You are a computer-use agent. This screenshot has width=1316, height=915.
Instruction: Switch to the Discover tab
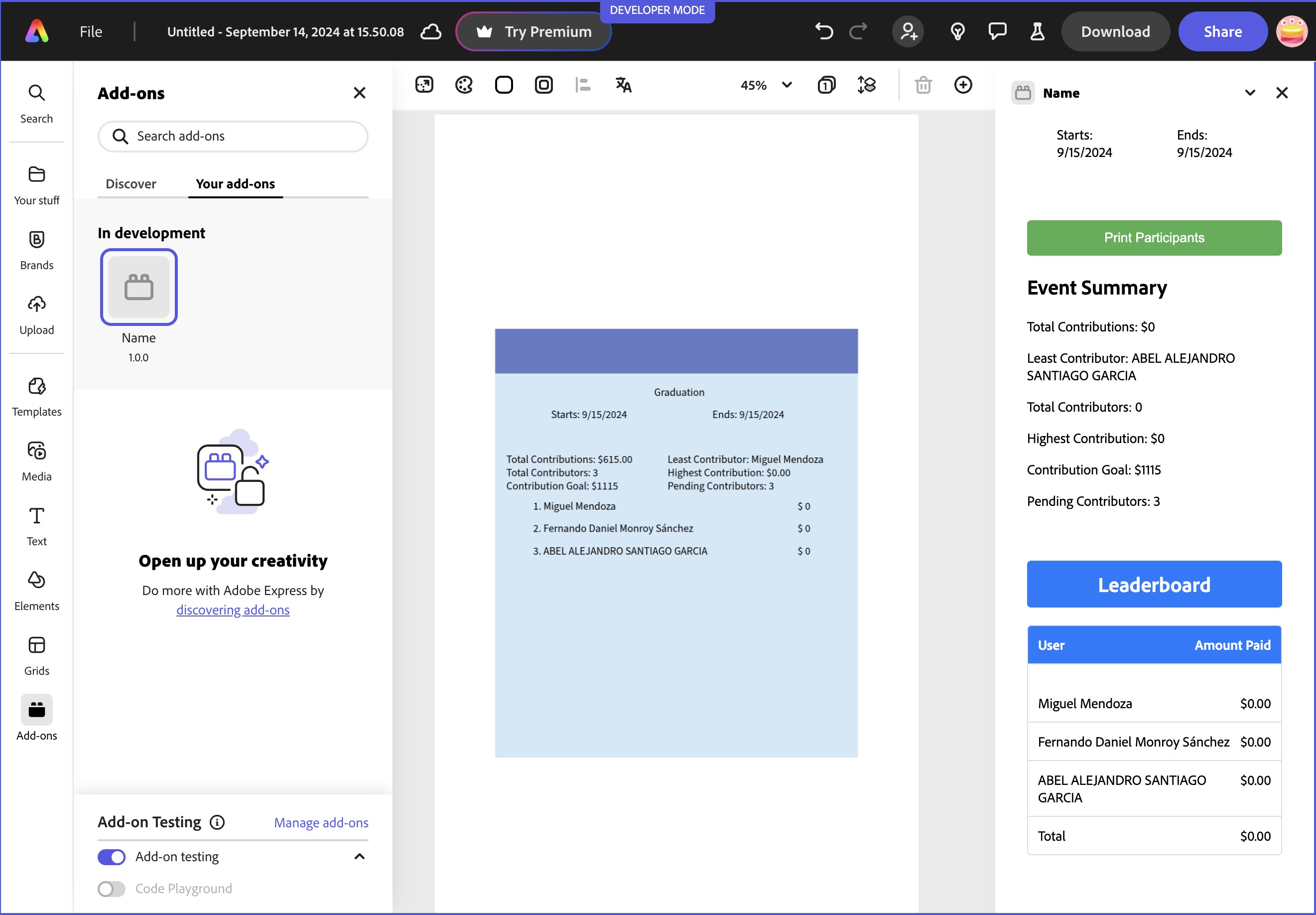pos(131,183)
